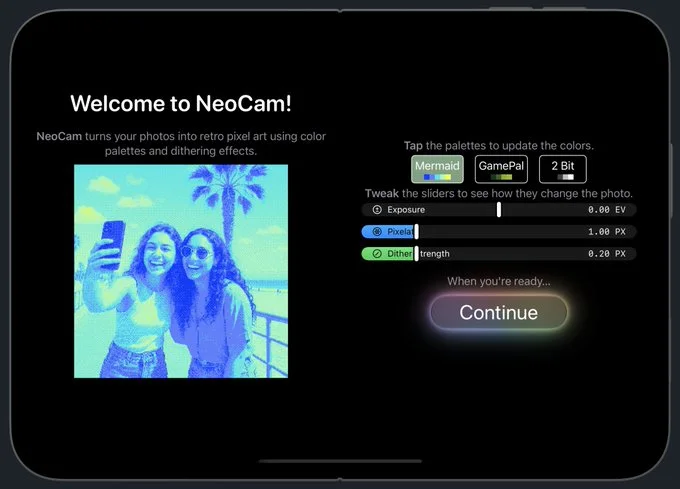Click the Pixelate icon
Screen dimensions: 680x489
point(377,231)
